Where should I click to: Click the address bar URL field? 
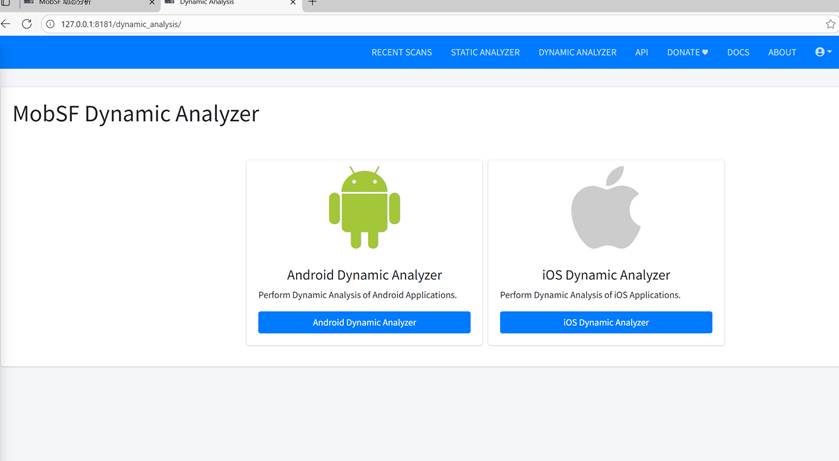tap(439, 24)
